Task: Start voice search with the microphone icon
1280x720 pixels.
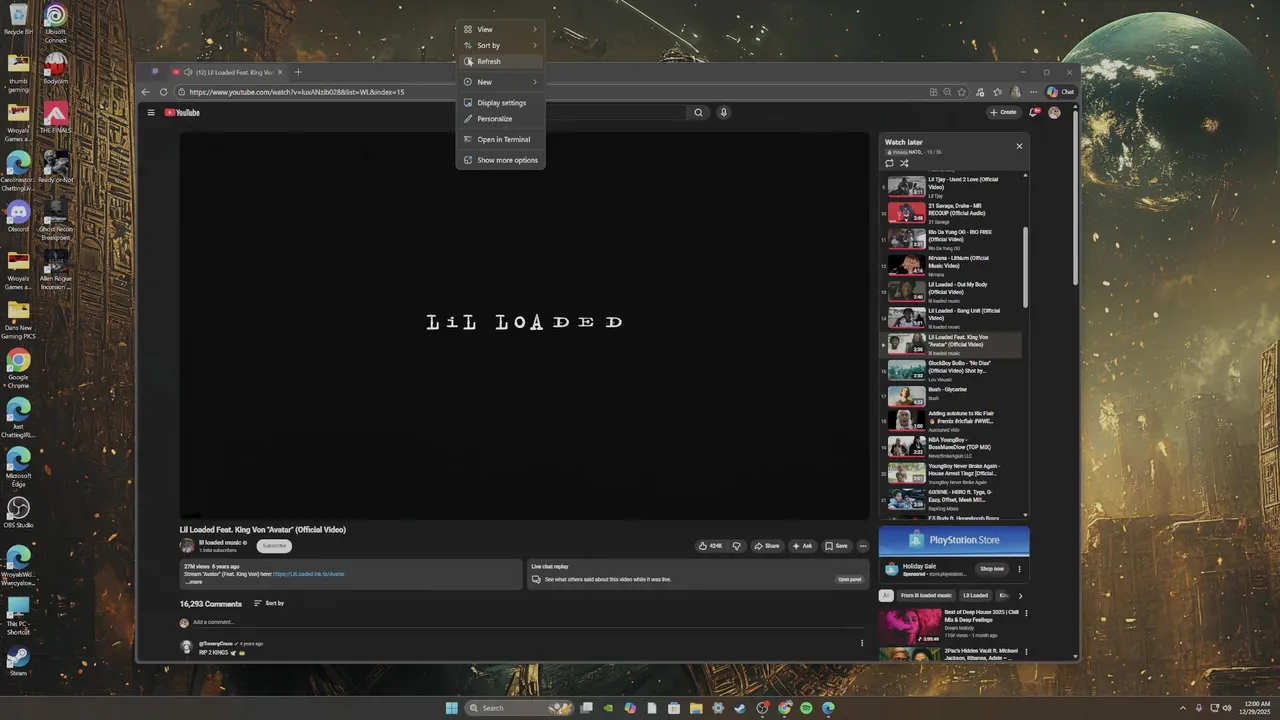Action: [723, 112]
